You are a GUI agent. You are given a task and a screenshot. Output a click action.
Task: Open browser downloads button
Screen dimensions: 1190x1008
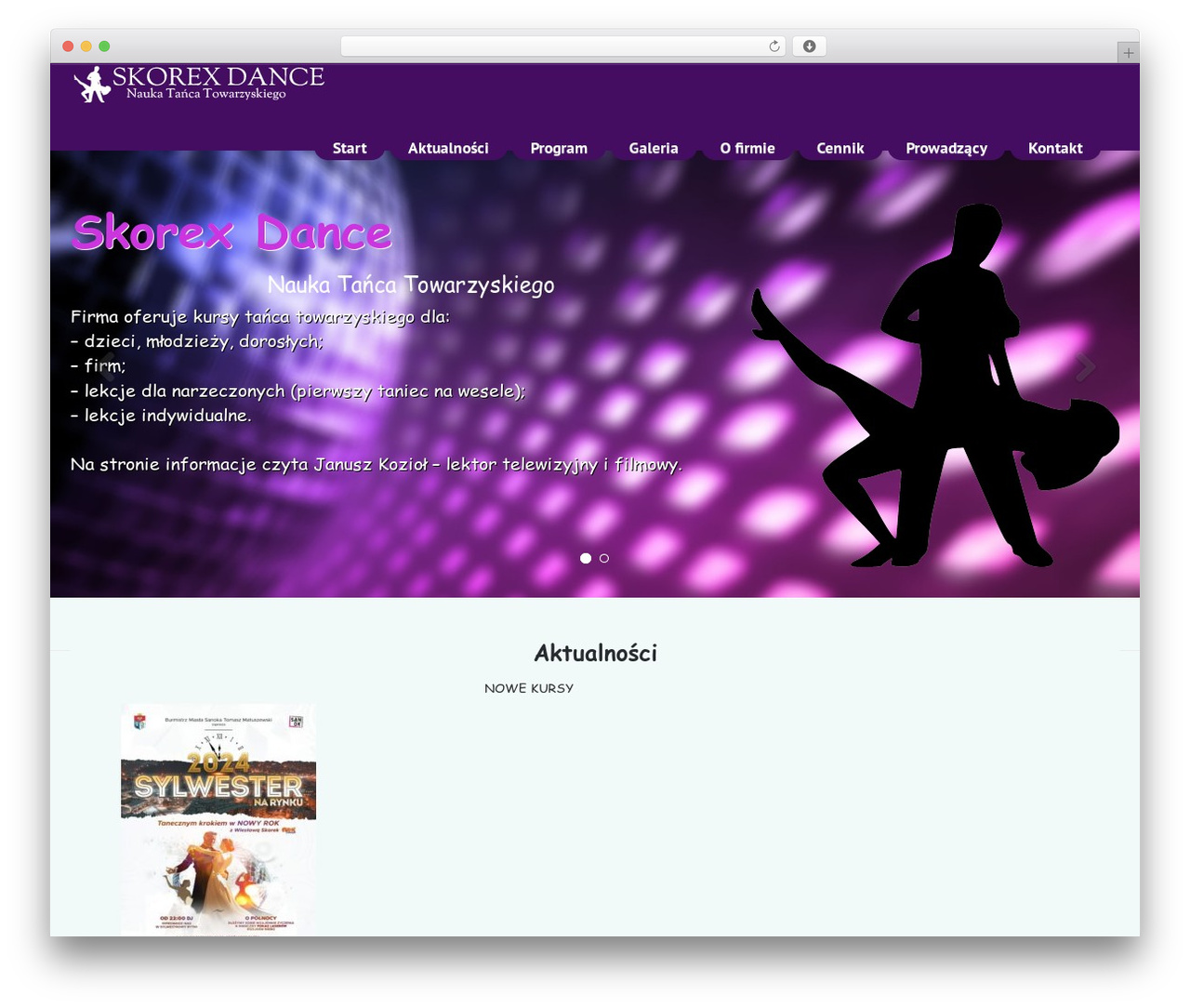(810, 46)
